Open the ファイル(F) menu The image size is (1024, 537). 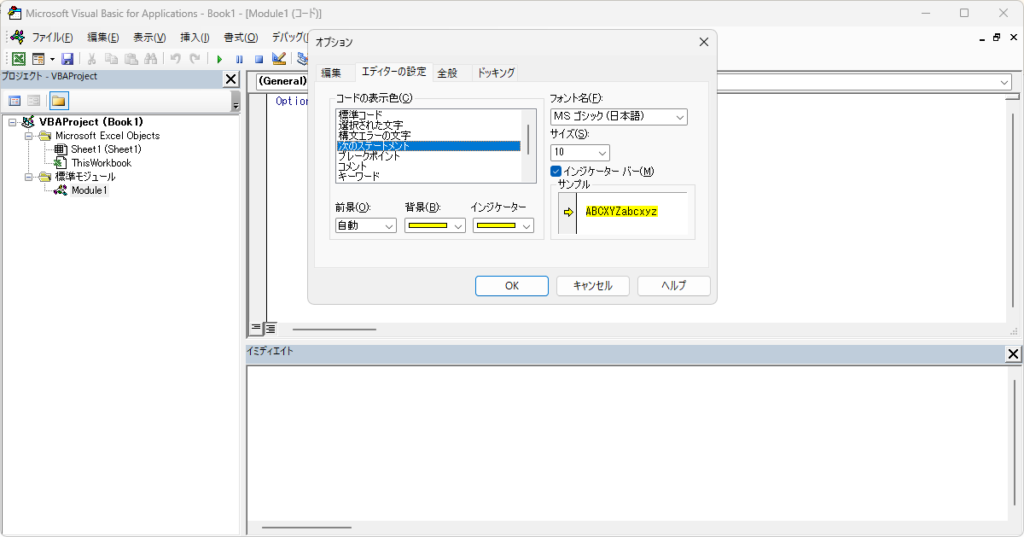click(52, 37)
